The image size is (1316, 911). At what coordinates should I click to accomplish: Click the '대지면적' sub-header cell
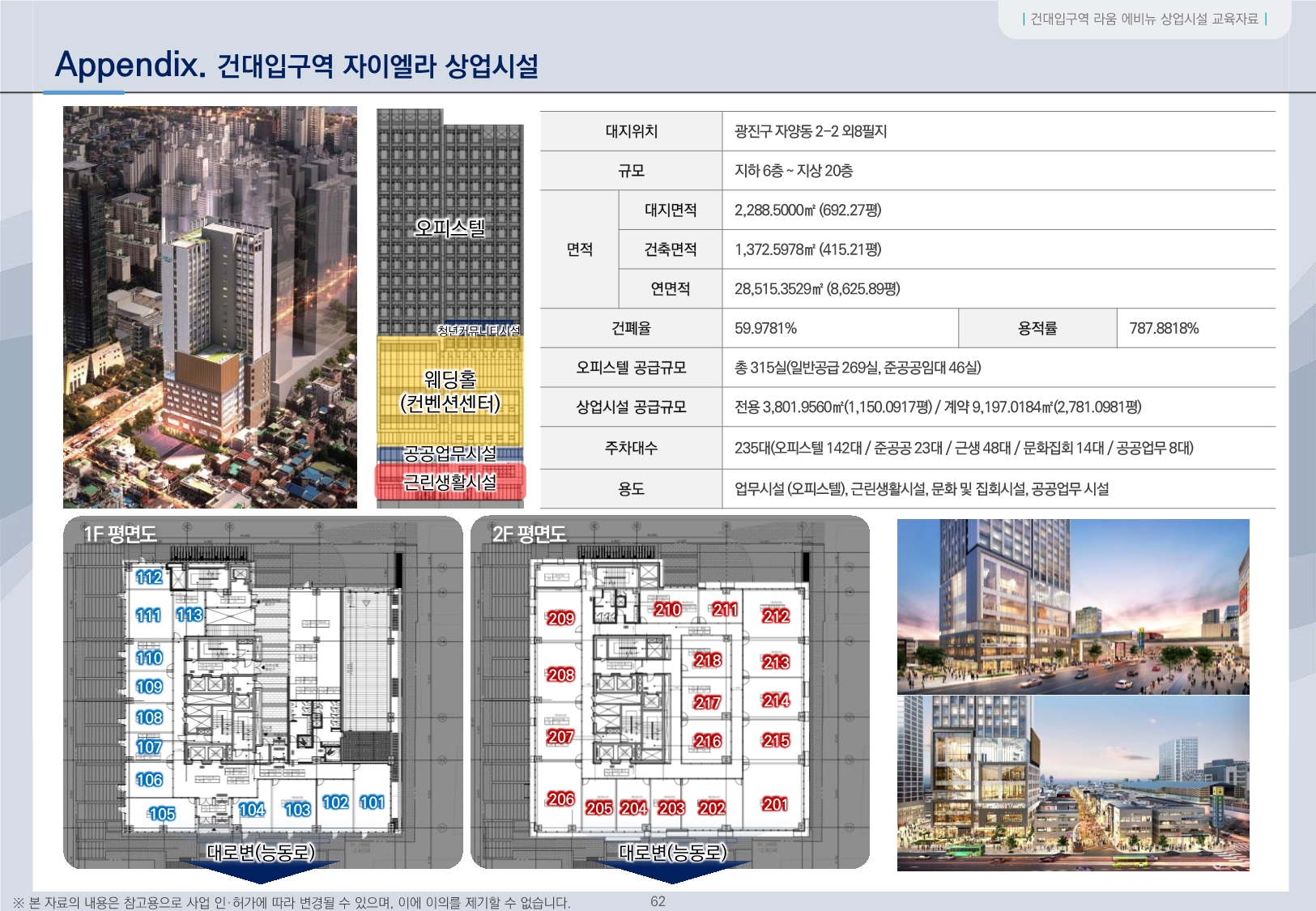(671, 210)
